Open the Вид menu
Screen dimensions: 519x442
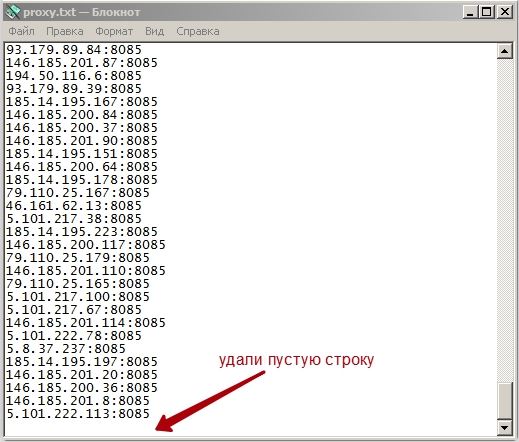[154, 31]
